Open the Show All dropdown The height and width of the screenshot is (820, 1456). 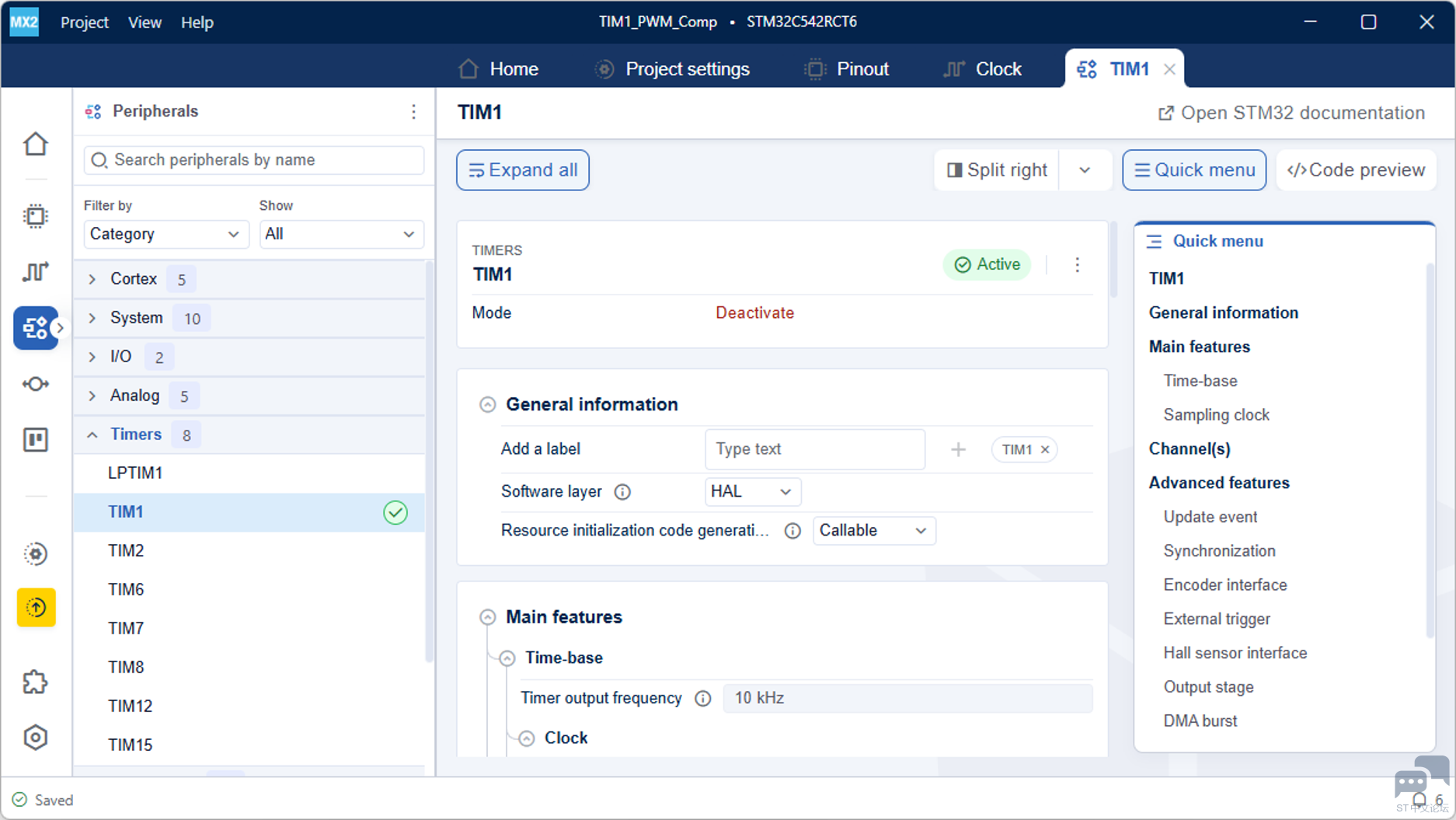[x=341, y=234]
